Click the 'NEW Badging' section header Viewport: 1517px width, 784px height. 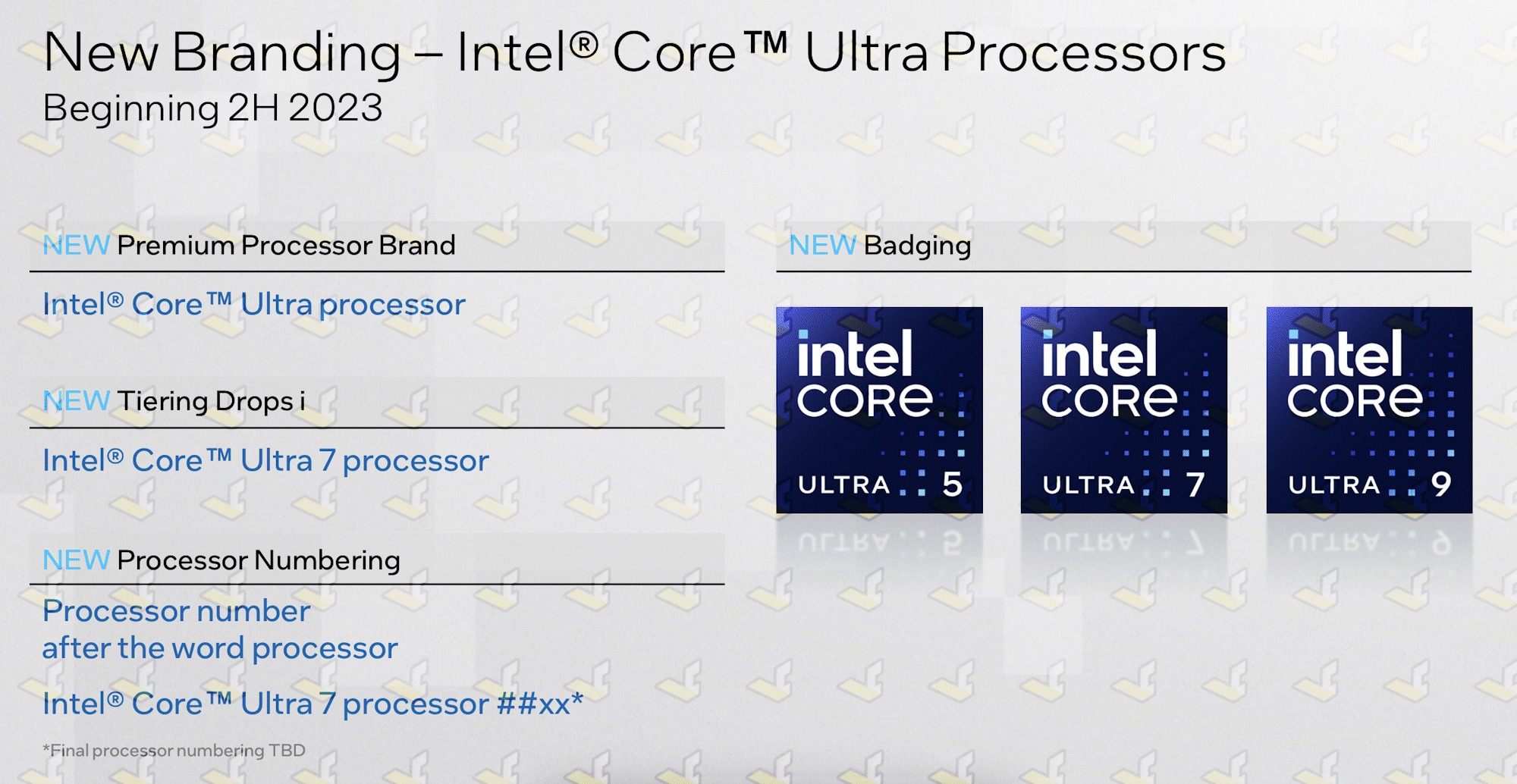(880, 246)
